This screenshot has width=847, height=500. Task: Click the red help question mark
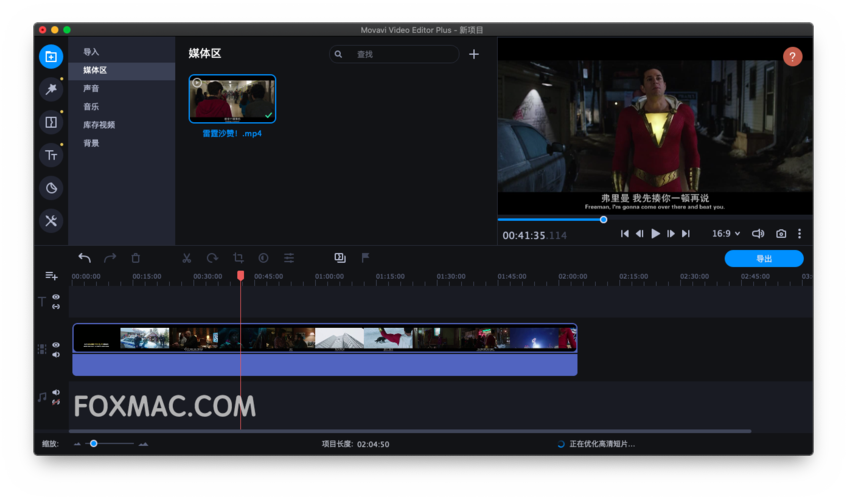[792, 57]
